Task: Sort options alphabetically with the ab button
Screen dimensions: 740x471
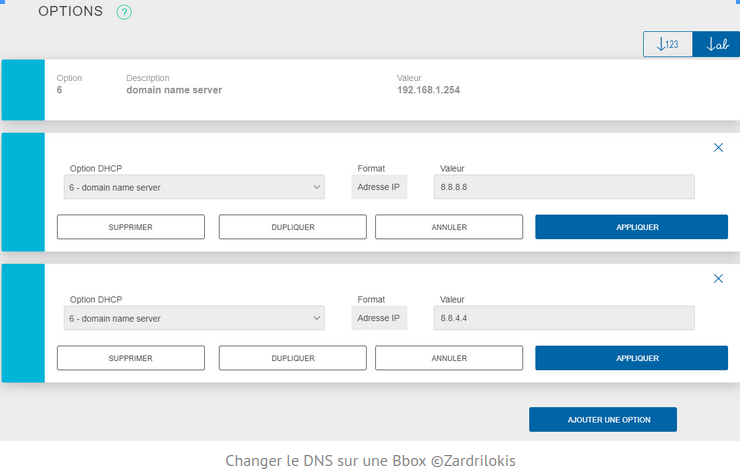Action: pos(716,44)
